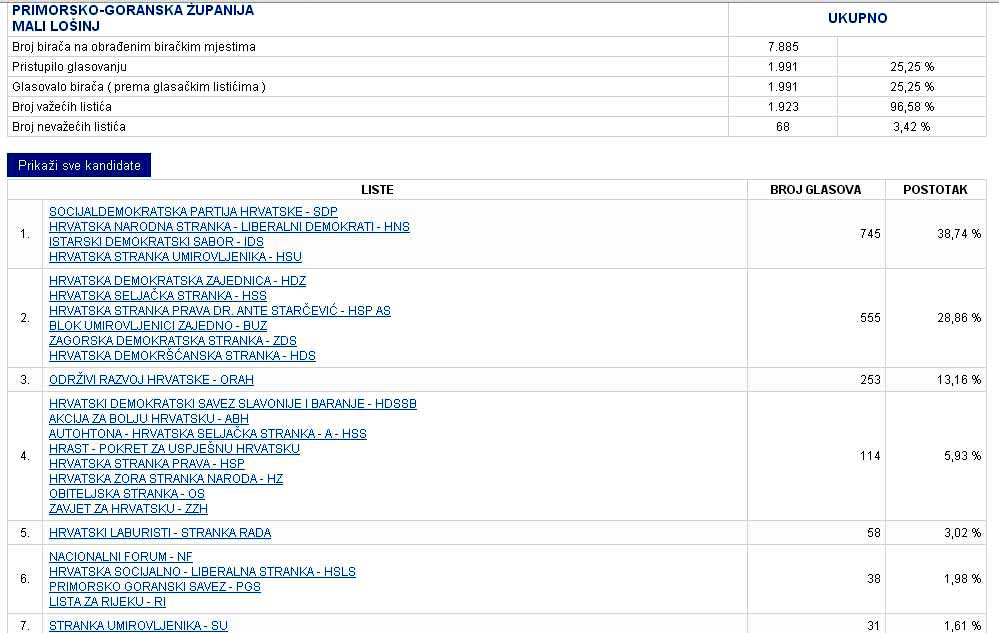Image resolution: width=999 pixels, height=633 pixels.
Task: Select the vote count 114
Action: [x=870, y=456]
